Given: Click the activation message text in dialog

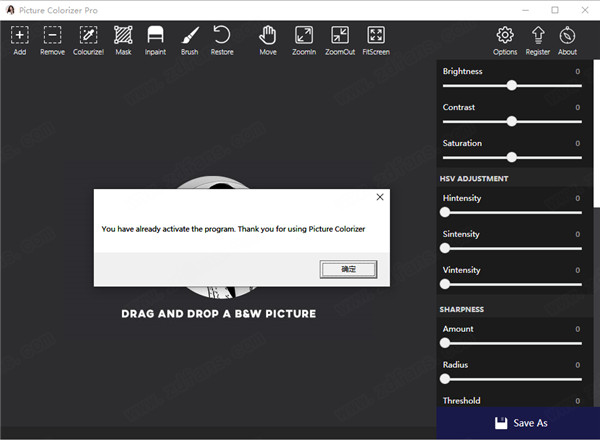Looking at the screenshot, I should pos(233,229).
